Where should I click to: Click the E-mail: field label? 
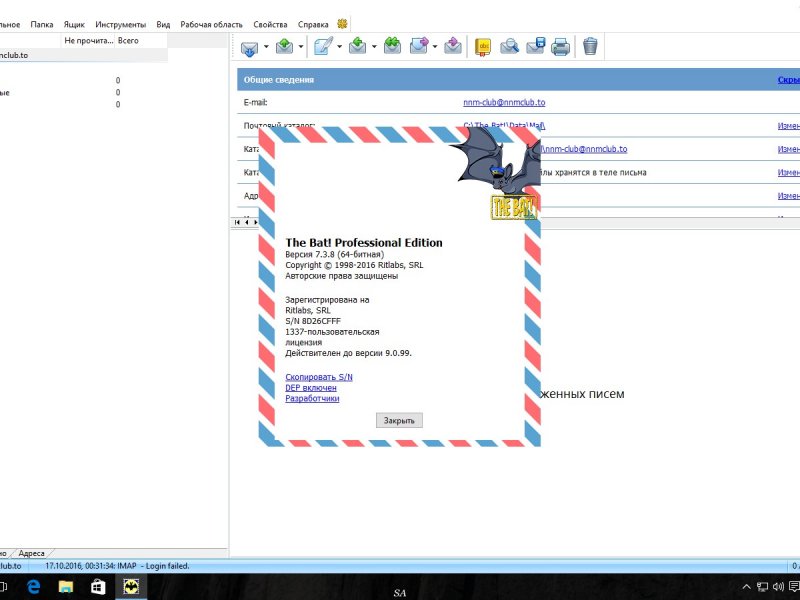tap(255, 103)
